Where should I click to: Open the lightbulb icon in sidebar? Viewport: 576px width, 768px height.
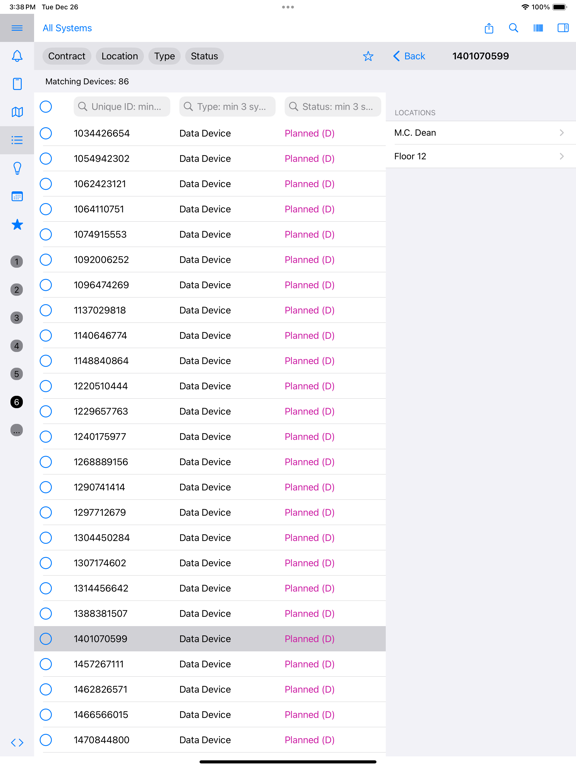point(17,168)
